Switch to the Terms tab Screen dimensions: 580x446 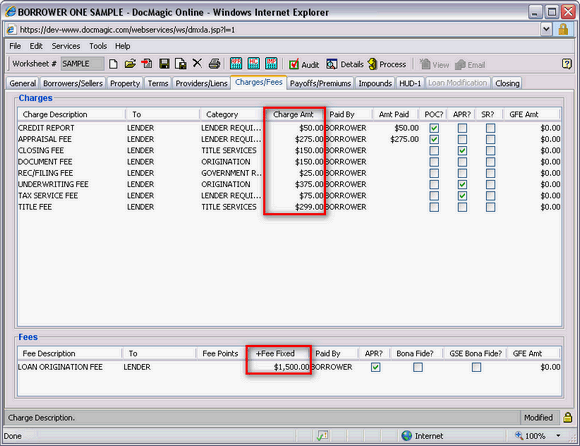pyautogui.click(x=158, y=83)
